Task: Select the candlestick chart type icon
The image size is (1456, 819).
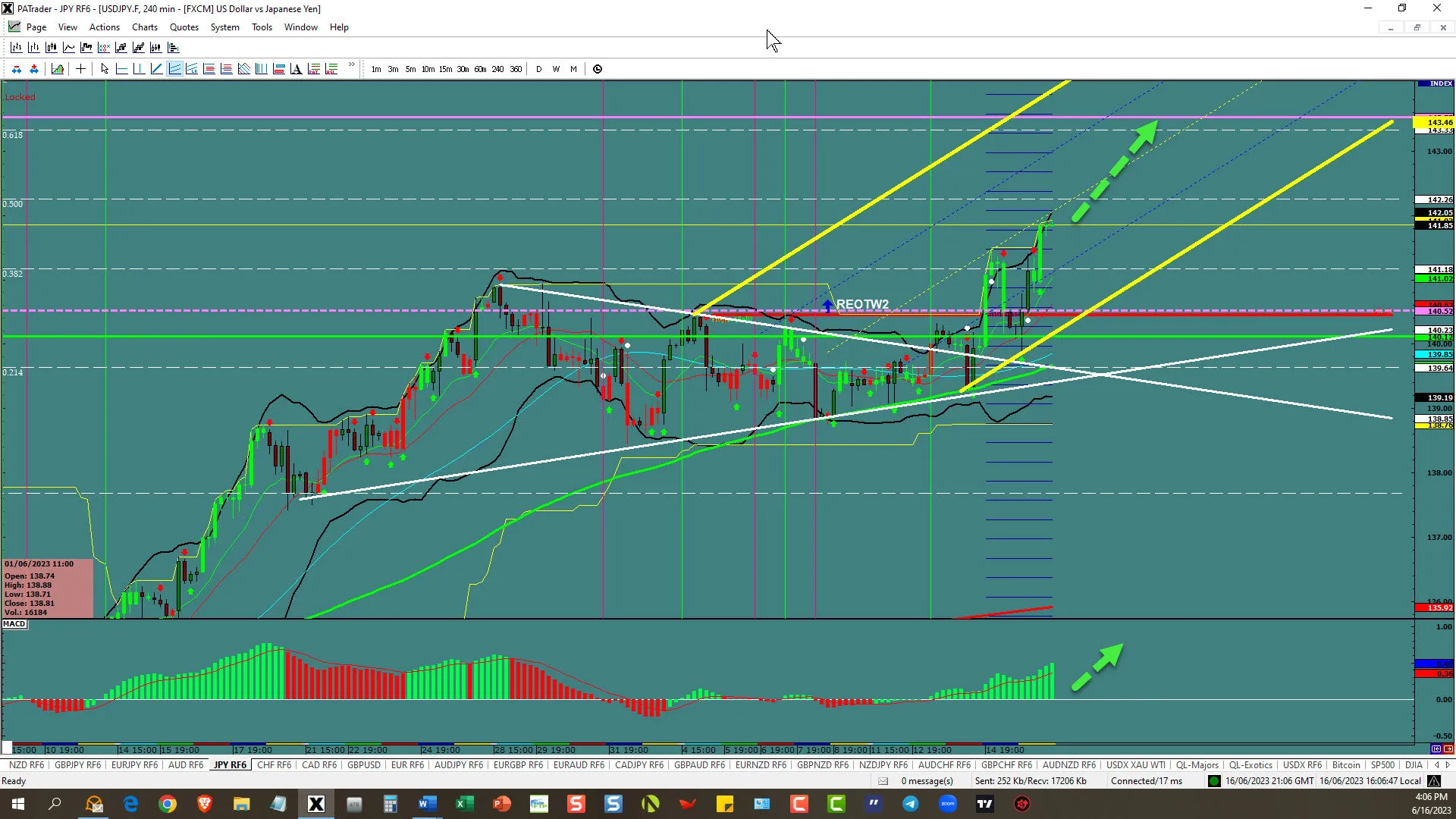Action: (x=52, y=47)
